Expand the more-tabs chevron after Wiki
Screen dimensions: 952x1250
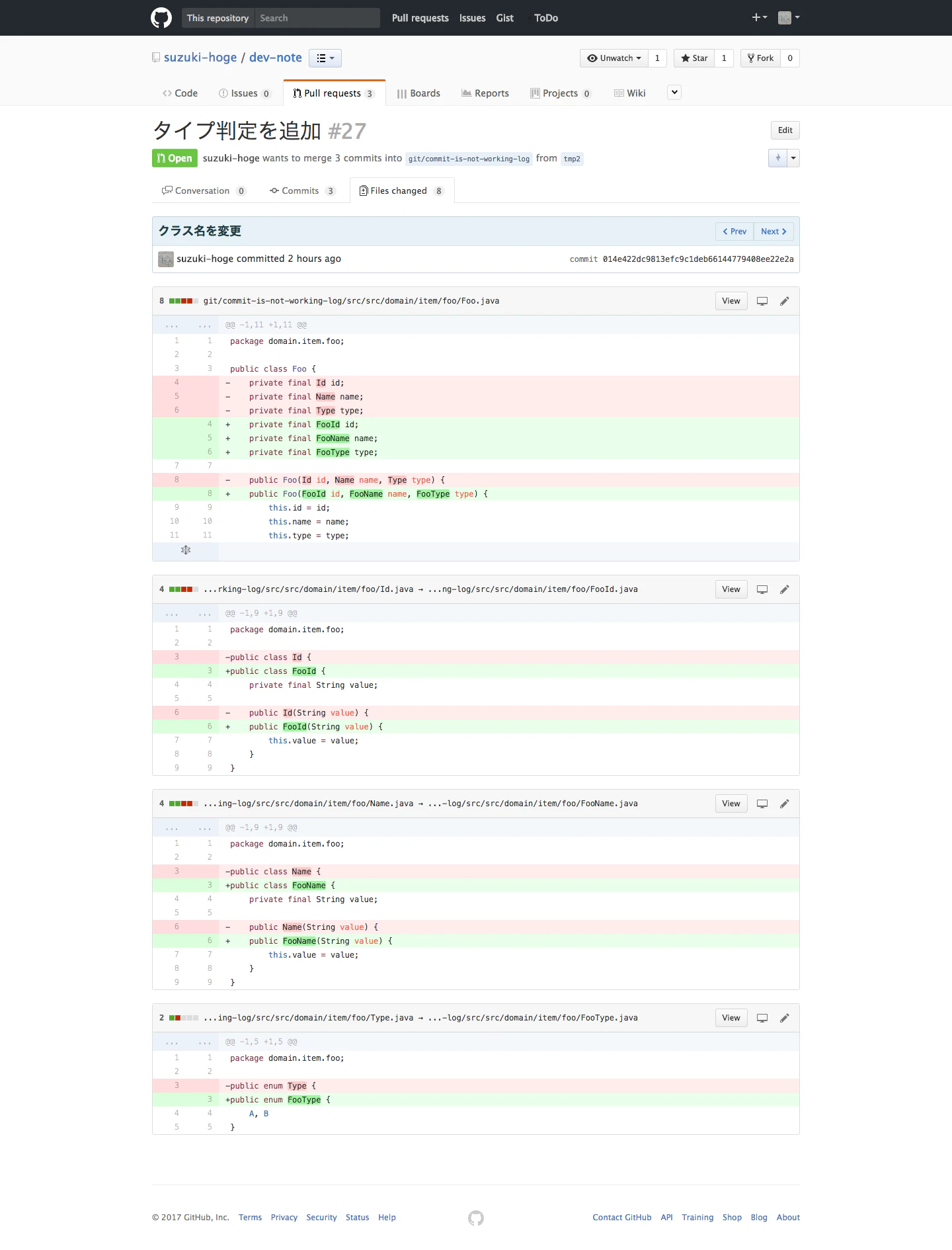(x=674, y=93)
